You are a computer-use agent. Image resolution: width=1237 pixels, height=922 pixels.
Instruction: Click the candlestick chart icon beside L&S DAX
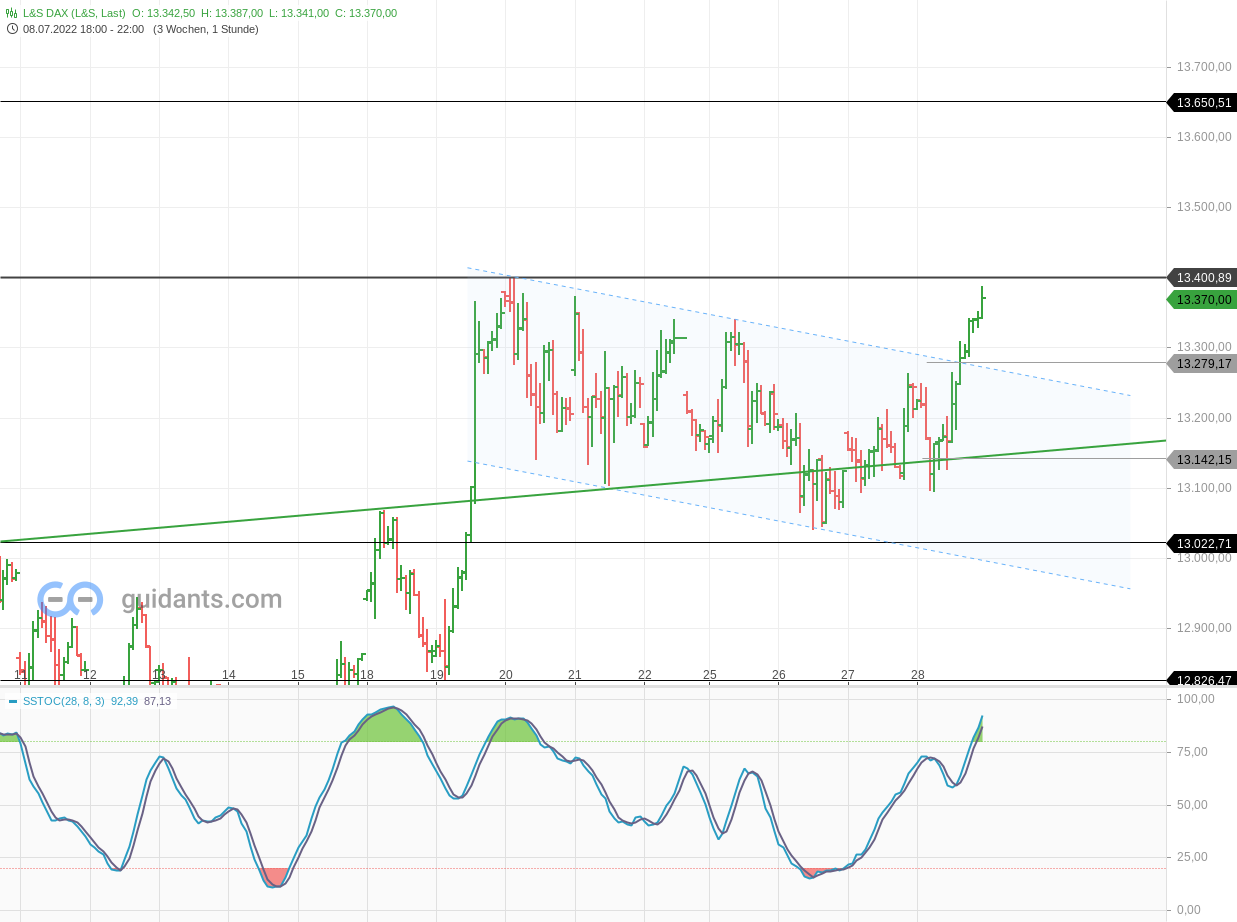tap(11, 13)
